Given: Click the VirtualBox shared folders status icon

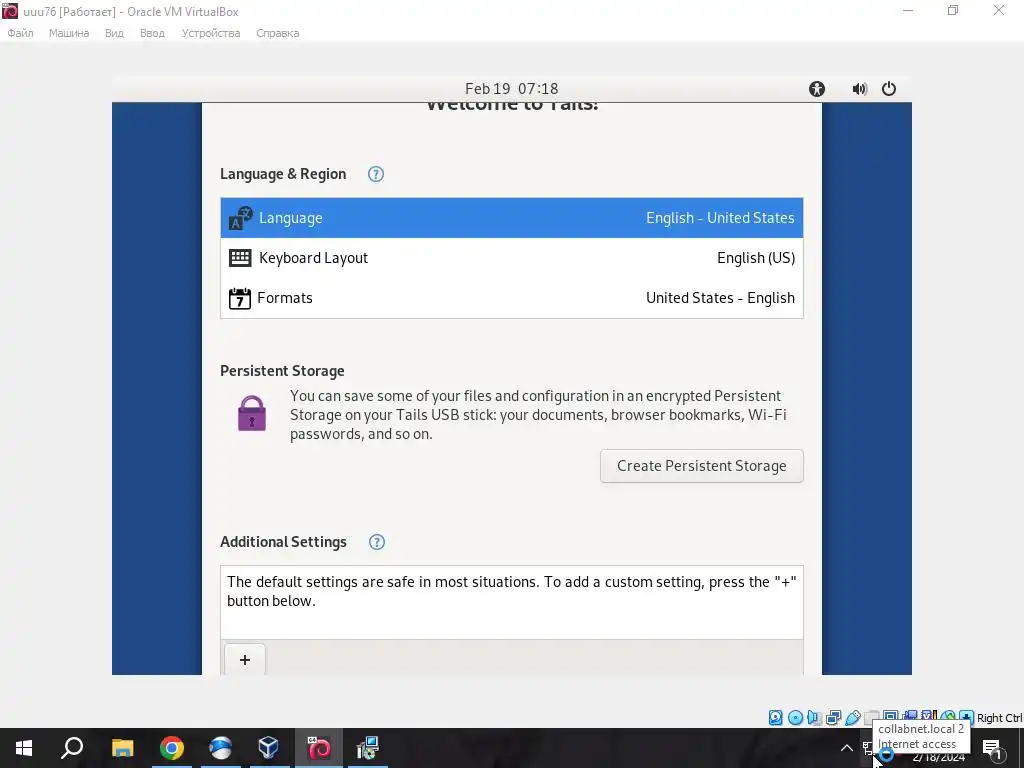Looking at the screenshot, I should coord(871,718).
